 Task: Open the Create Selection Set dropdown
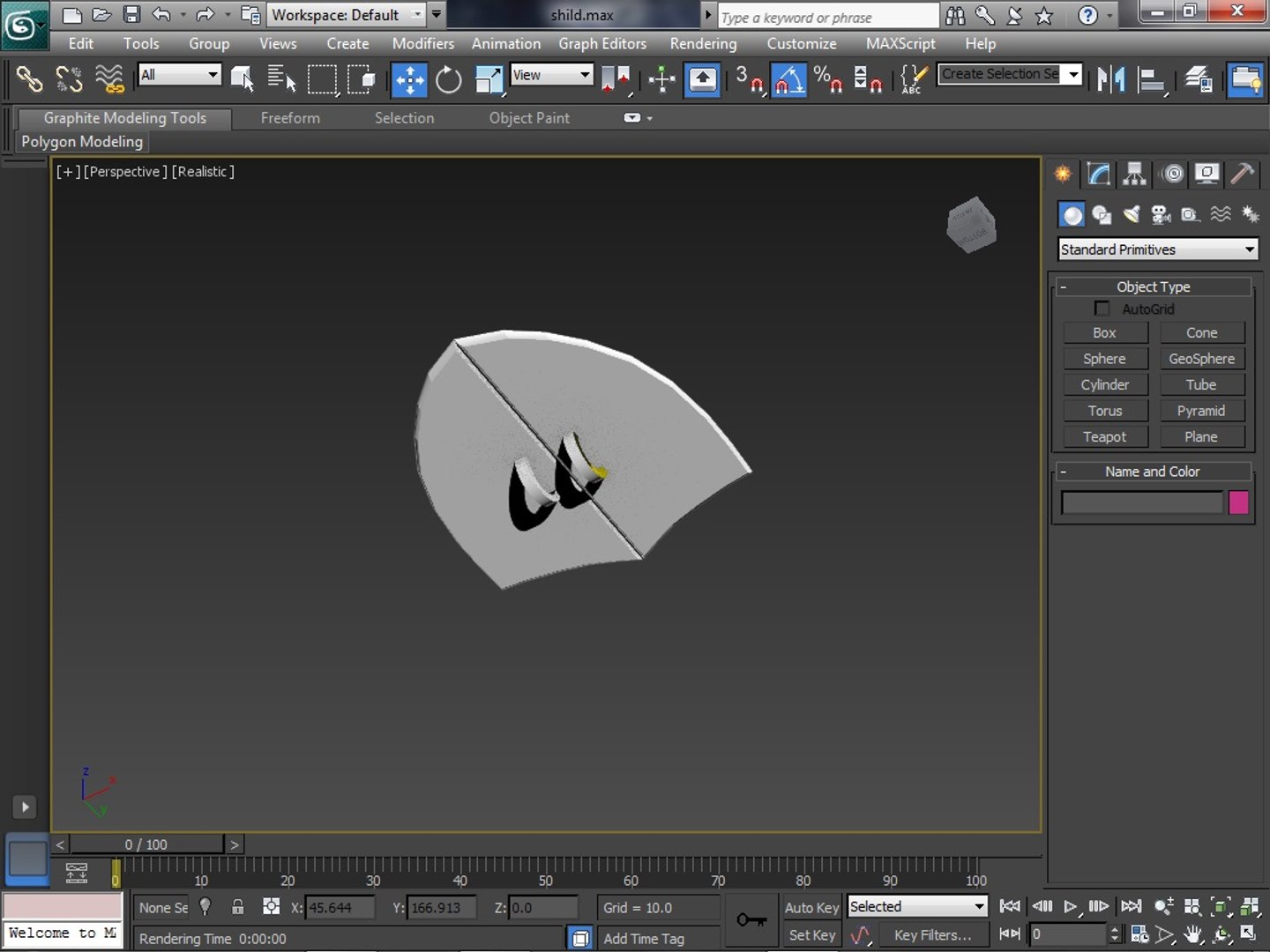(x=1009, y=74)
